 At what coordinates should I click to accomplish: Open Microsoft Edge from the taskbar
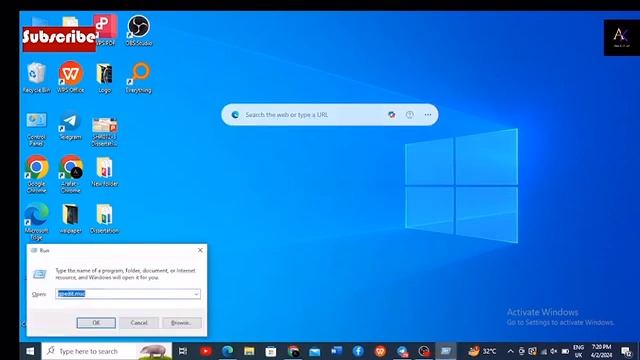(x=227, y=351)
